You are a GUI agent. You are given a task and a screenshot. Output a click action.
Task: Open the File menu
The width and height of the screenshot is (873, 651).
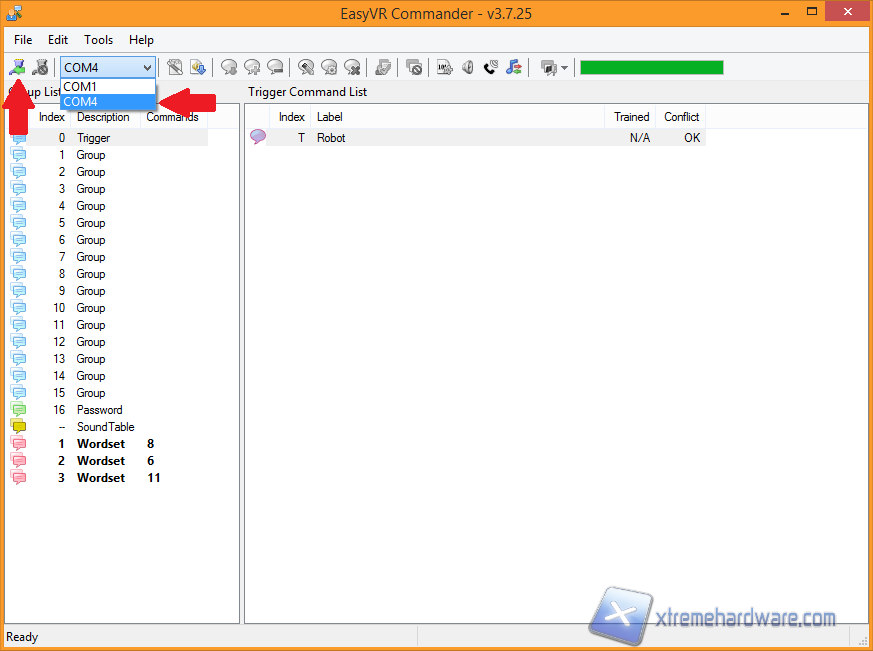(x=23, y=40)
